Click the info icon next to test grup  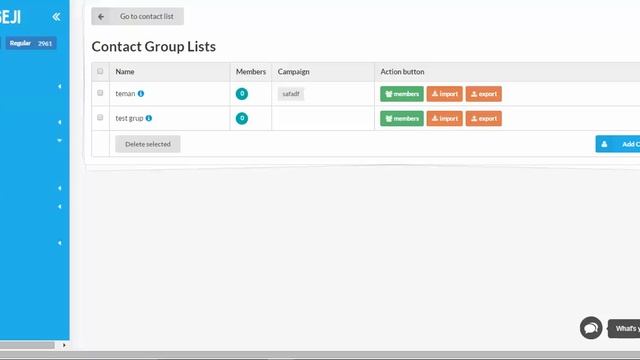click(x=149, y=118)
